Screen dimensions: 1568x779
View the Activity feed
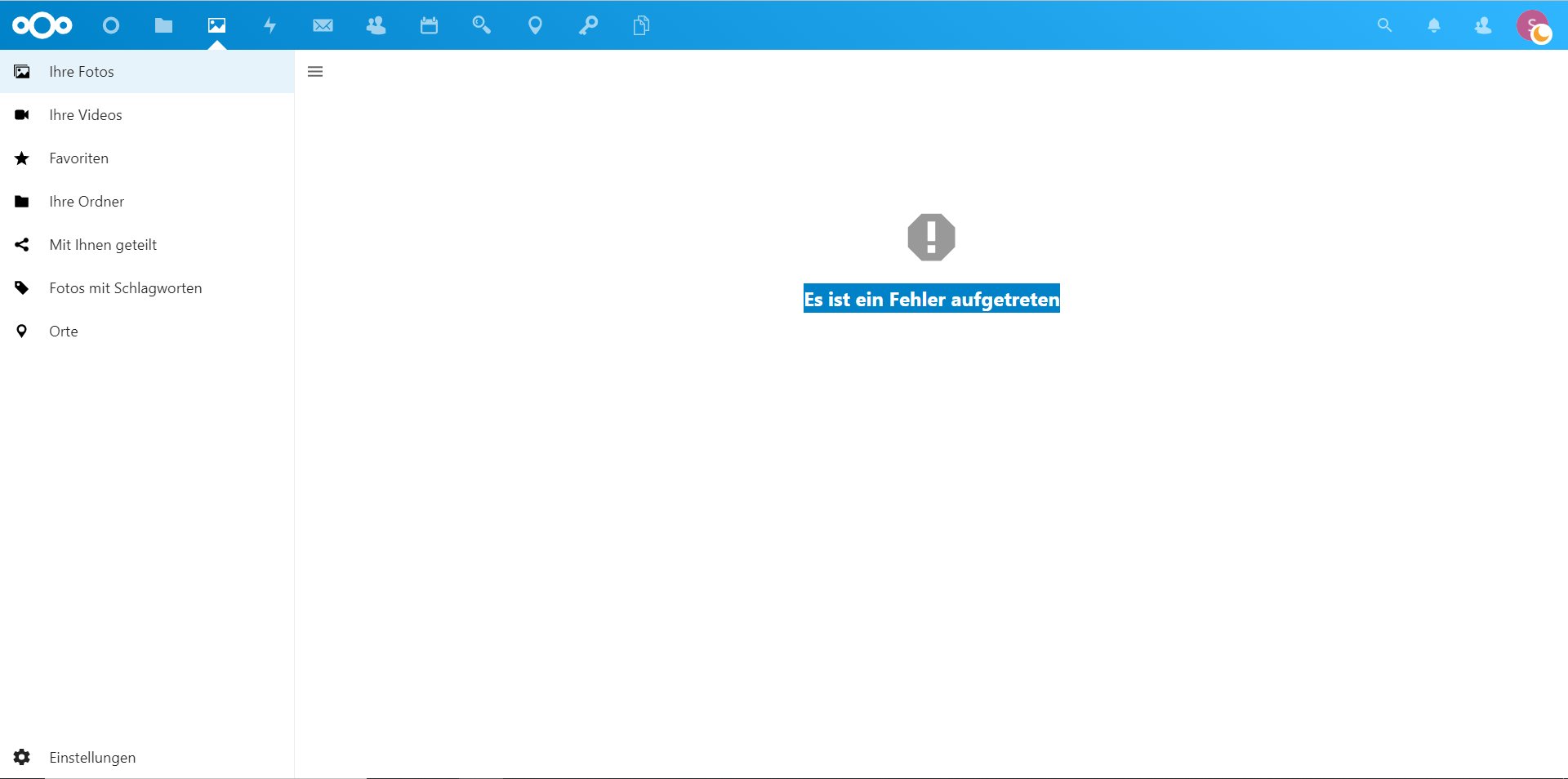point(269,25)
